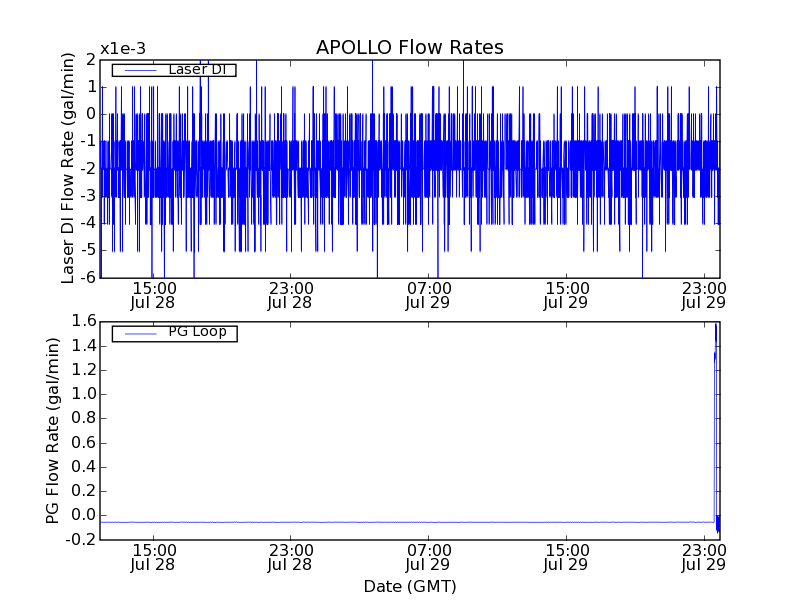Click the '1' y-tick on Laser DI plot
This screenshot has width=800, height=600.
pyautogui.click(x=92, y=87)
